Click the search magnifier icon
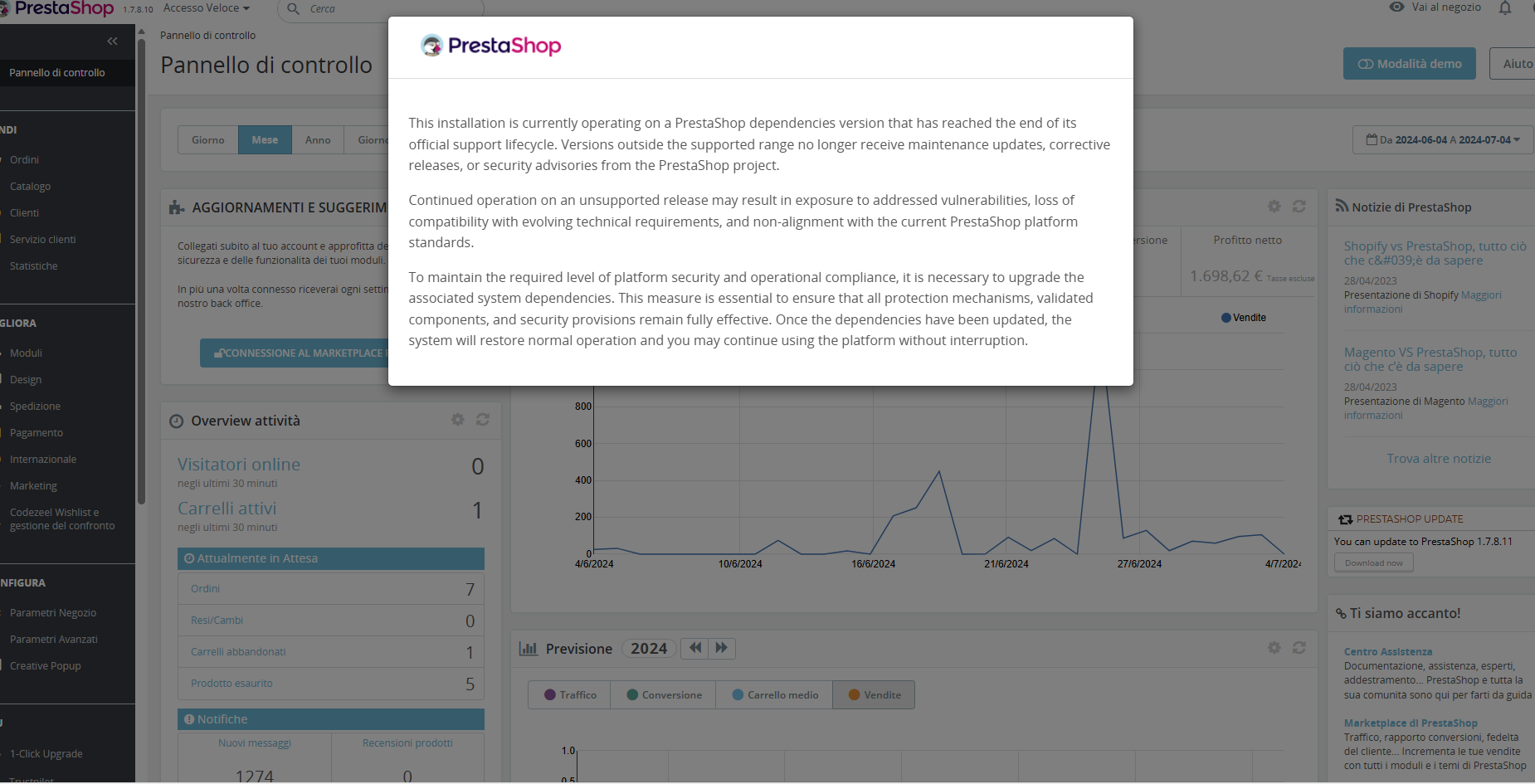The width and height of the screenshot is (1535, 784). point(293,8)
